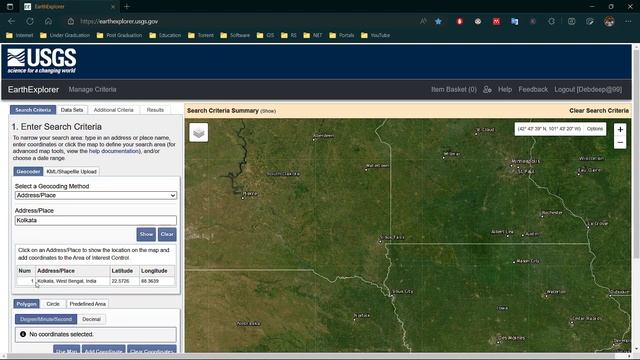Switch to the Search Criteria tab

pyautogui.click(x=33, y=110)
